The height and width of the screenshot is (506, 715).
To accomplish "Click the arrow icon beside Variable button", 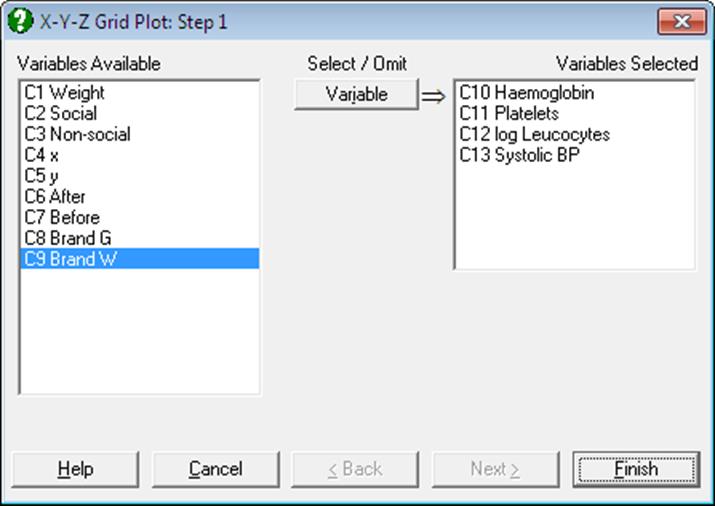I will point(433,96).
